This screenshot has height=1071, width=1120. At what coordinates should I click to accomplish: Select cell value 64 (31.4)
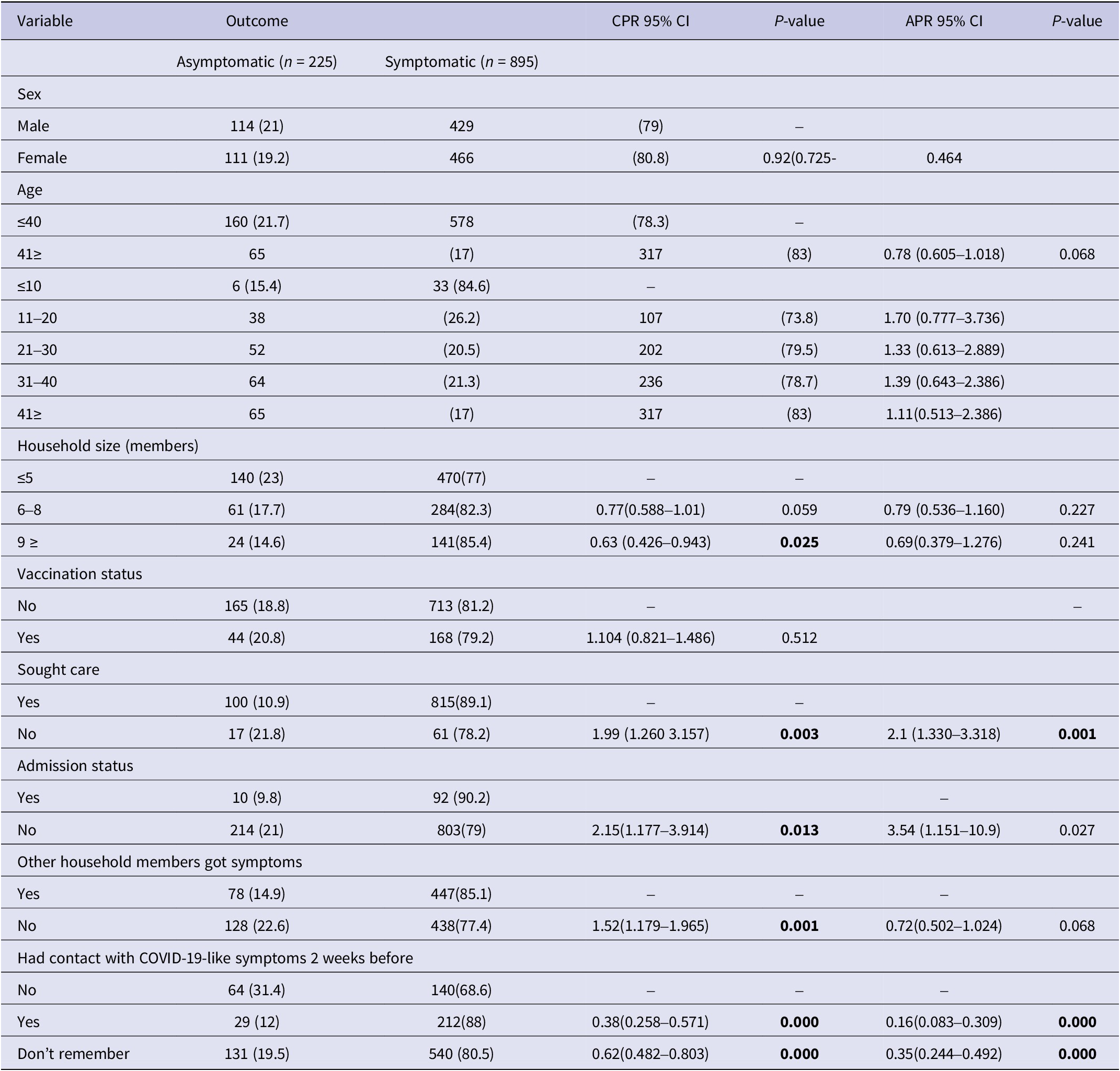(257, 989)
